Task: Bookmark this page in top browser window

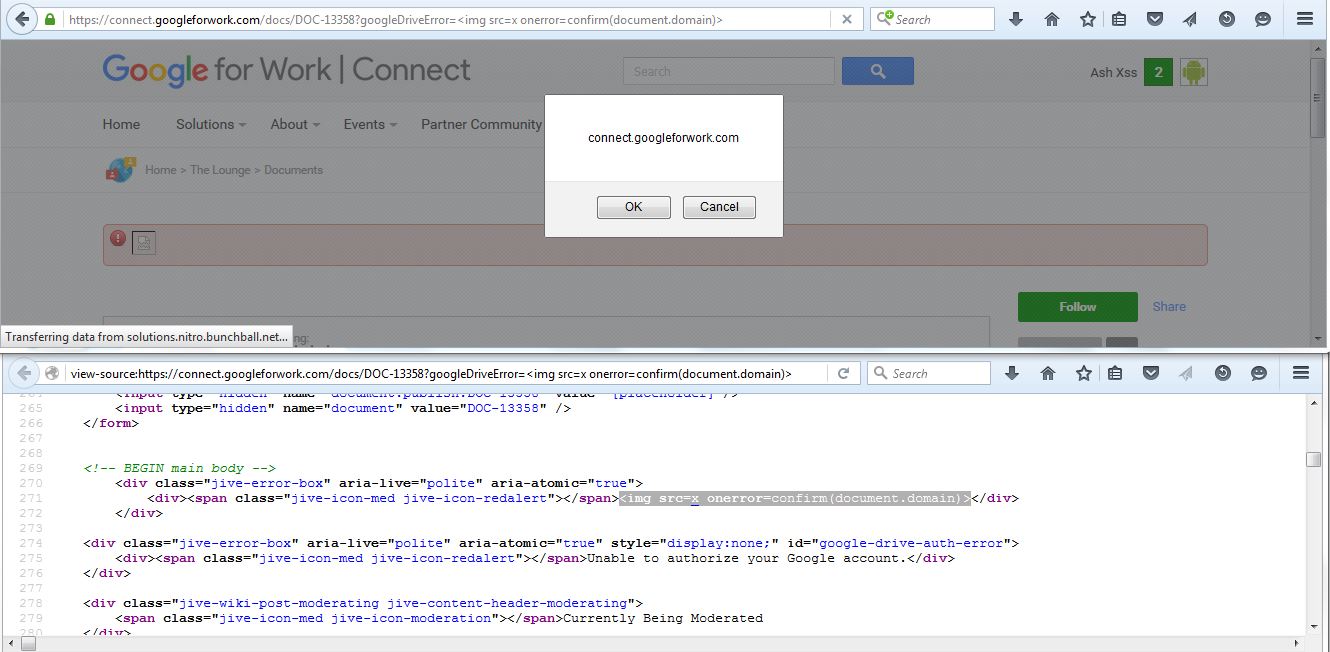Action: [x=1088, y=19]
